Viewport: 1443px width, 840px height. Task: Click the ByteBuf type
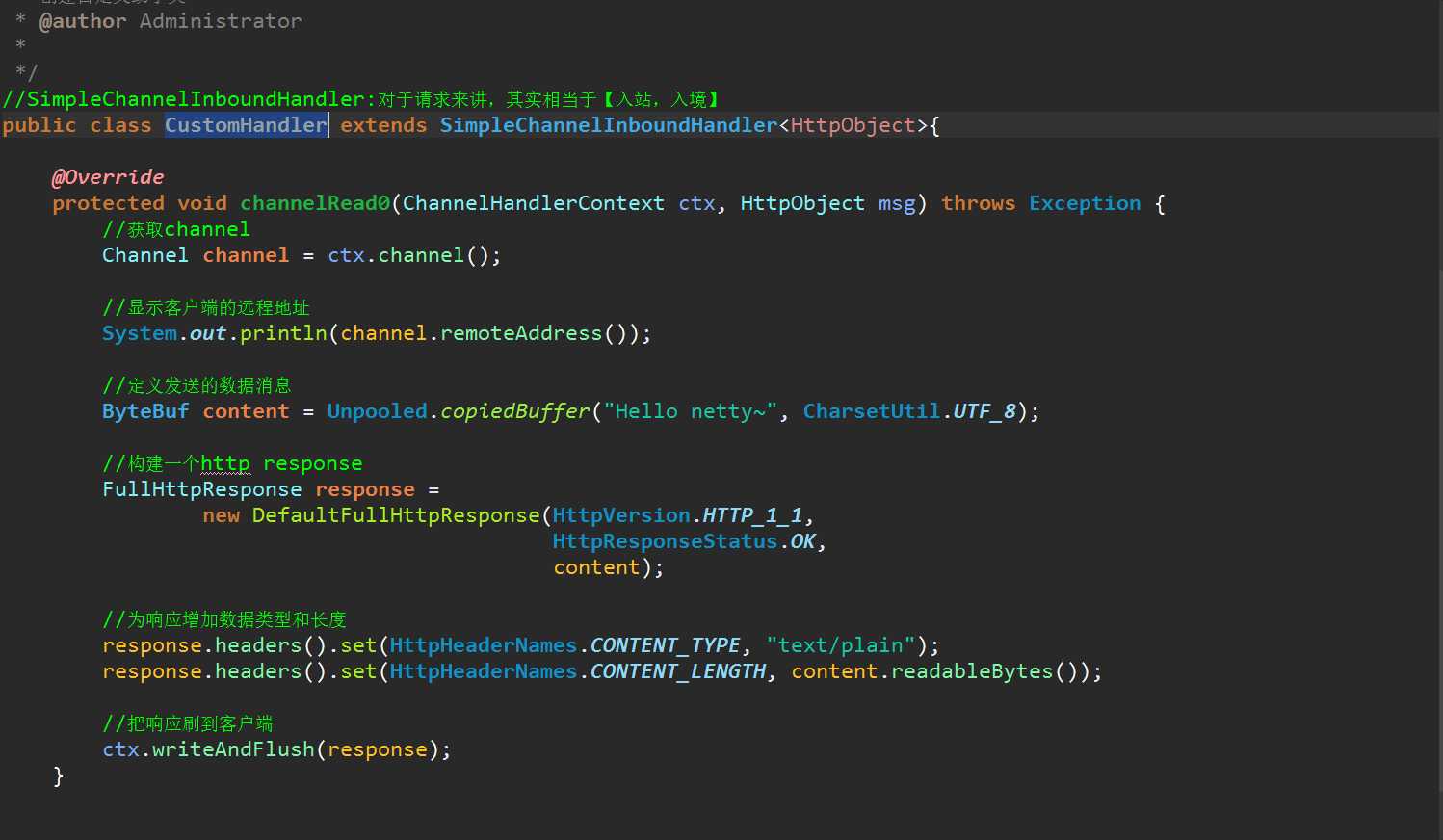[x=145, y=411]
